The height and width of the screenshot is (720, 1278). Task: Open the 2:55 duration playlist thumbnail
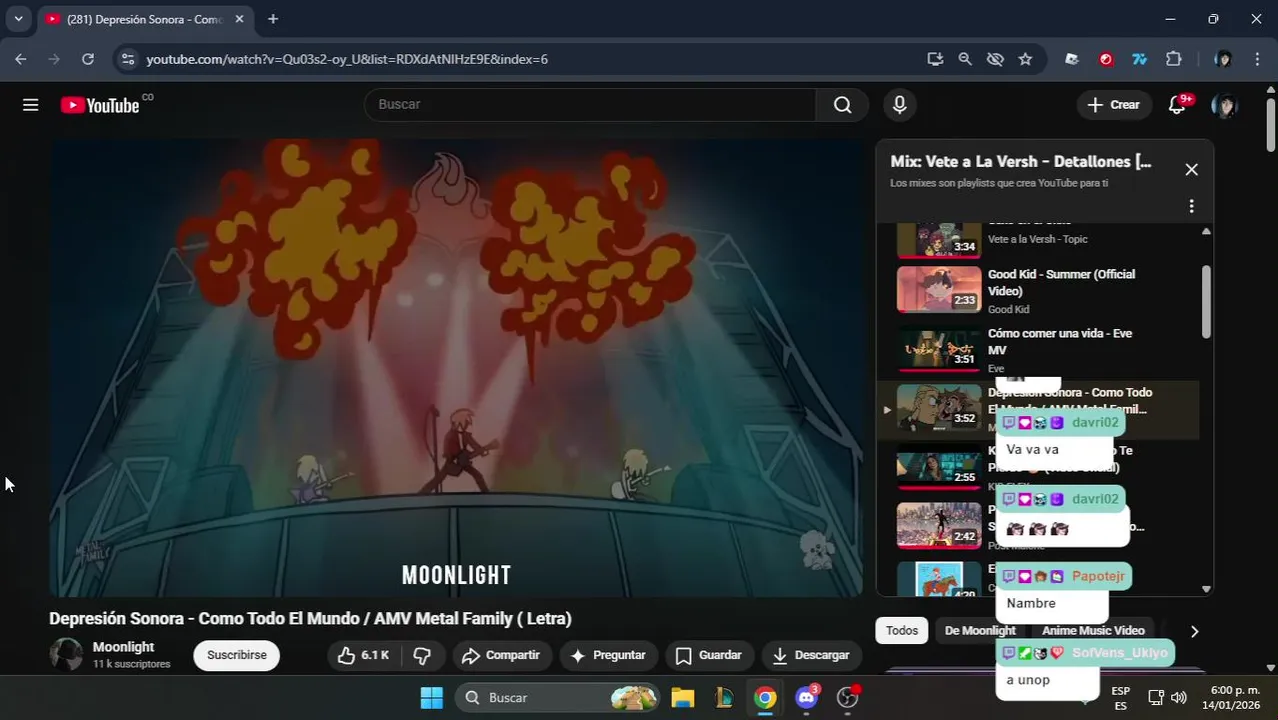point(939,467)
